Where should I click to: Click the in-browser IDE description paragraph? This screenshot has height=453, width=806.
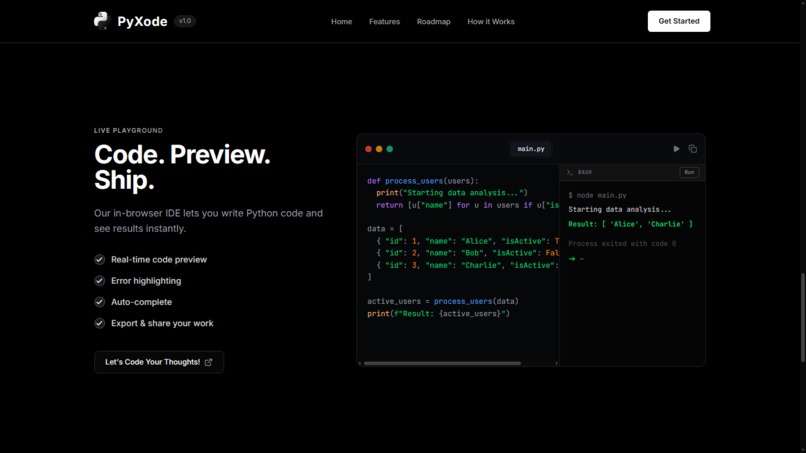pos(208,221)
